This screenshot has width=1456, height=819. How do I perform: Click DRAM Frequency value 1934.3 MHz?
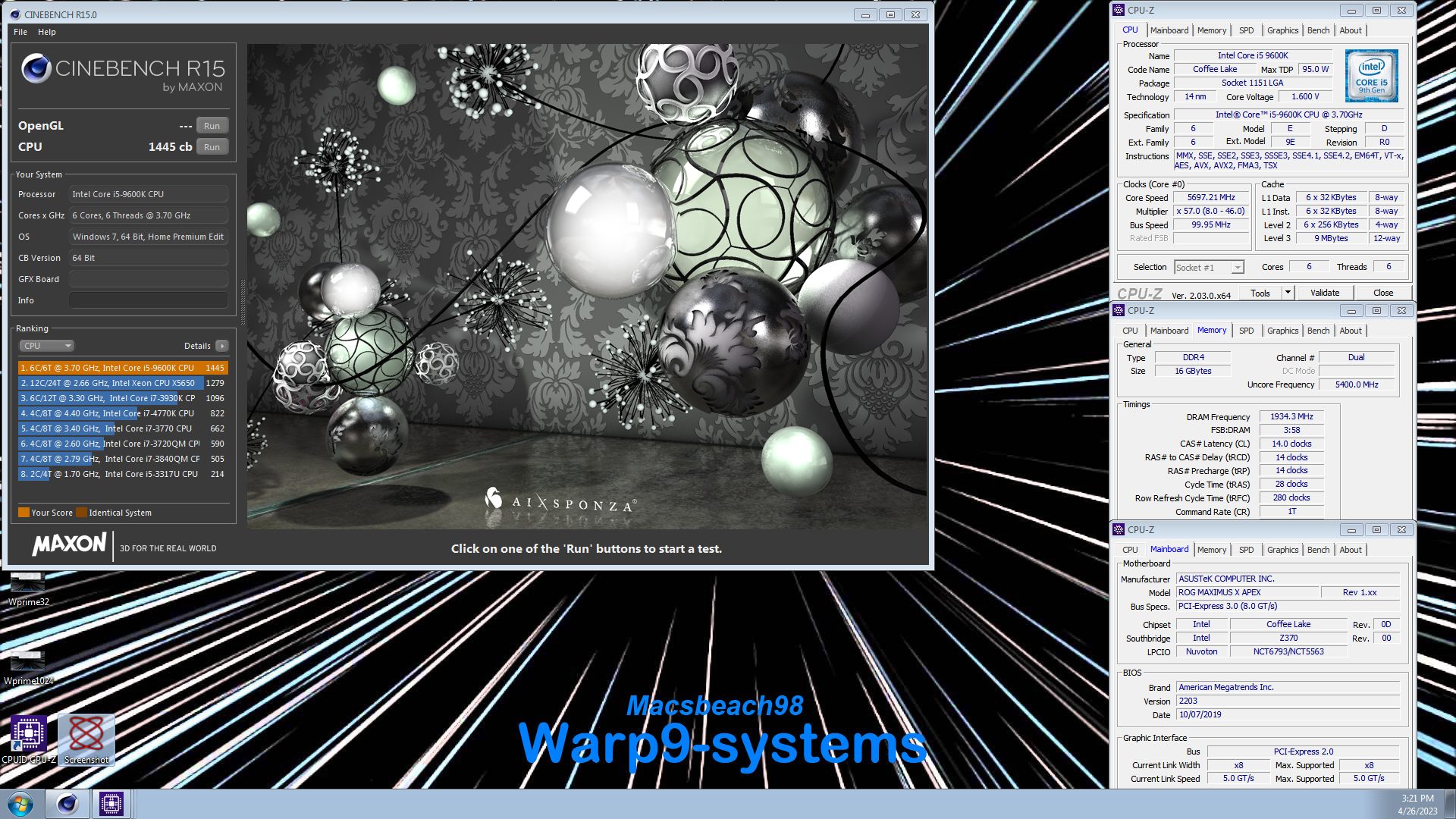1291,416
